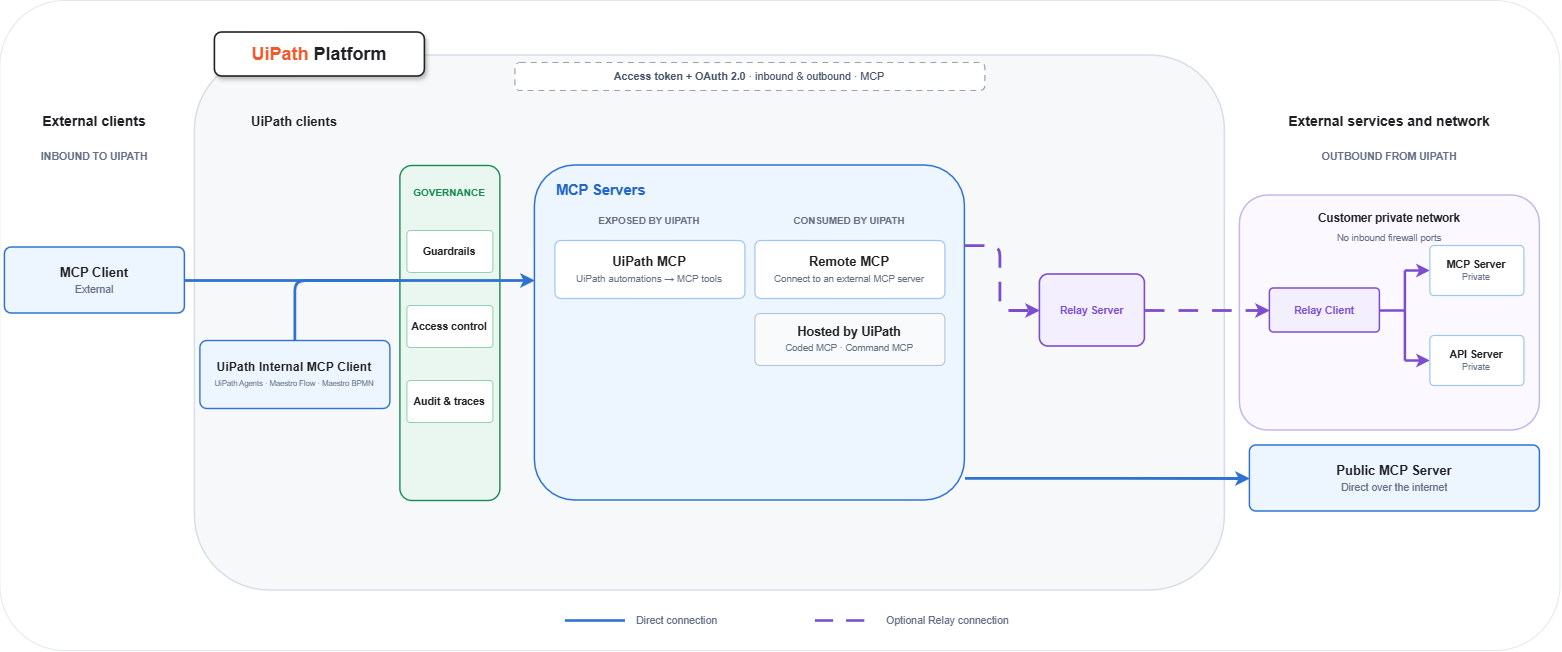Image resolution: width=1562 pixels, height=652 pixels.
Task: Click the Coded MCP · Command MCP text
Action: click(x=849, y=347)
